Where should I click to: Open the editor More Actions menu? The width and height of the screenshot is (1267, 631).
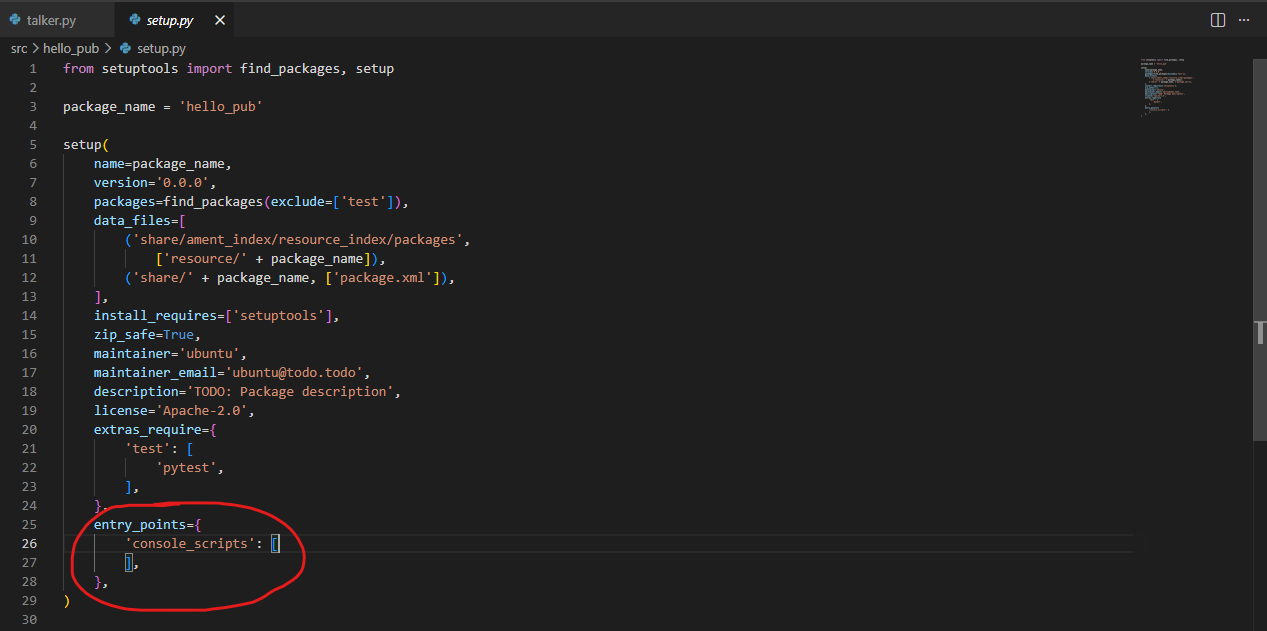coord(1244,20)
